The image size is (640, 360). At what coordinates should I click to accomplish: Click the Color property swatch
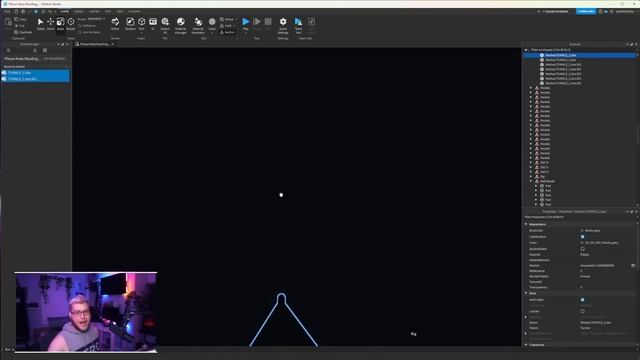(x=582, y=243)
